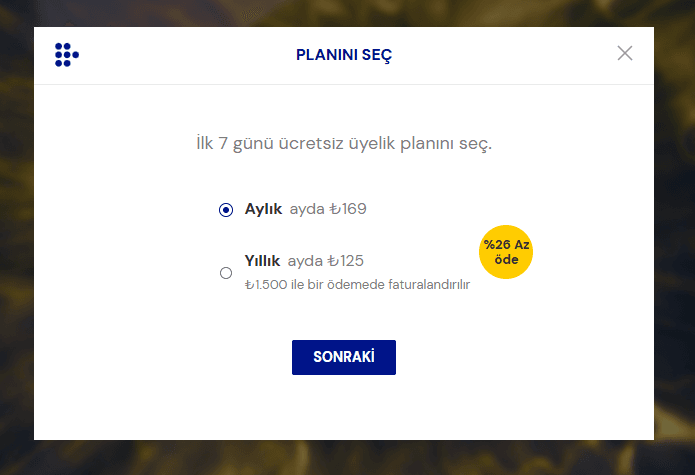Select the Aylık radio button
The image size is (695, 475).
225,210
